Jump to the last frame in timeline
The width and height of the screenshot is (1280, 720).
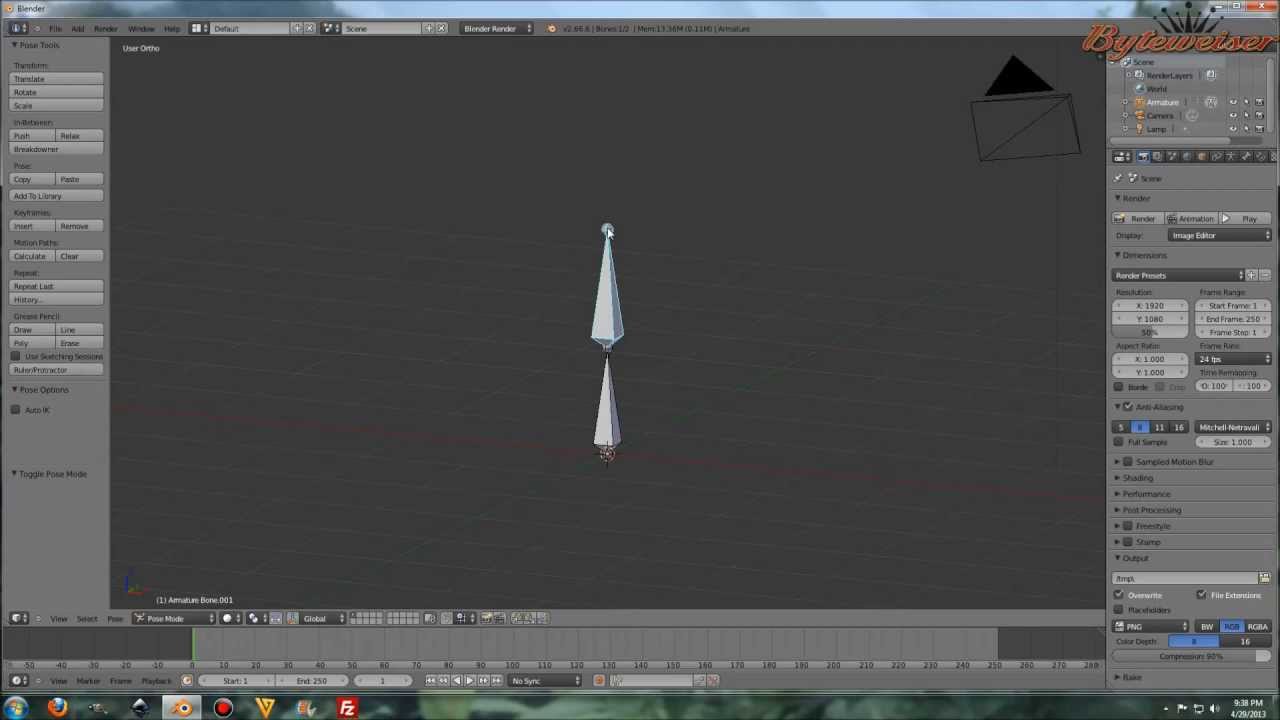pos(496,681)
